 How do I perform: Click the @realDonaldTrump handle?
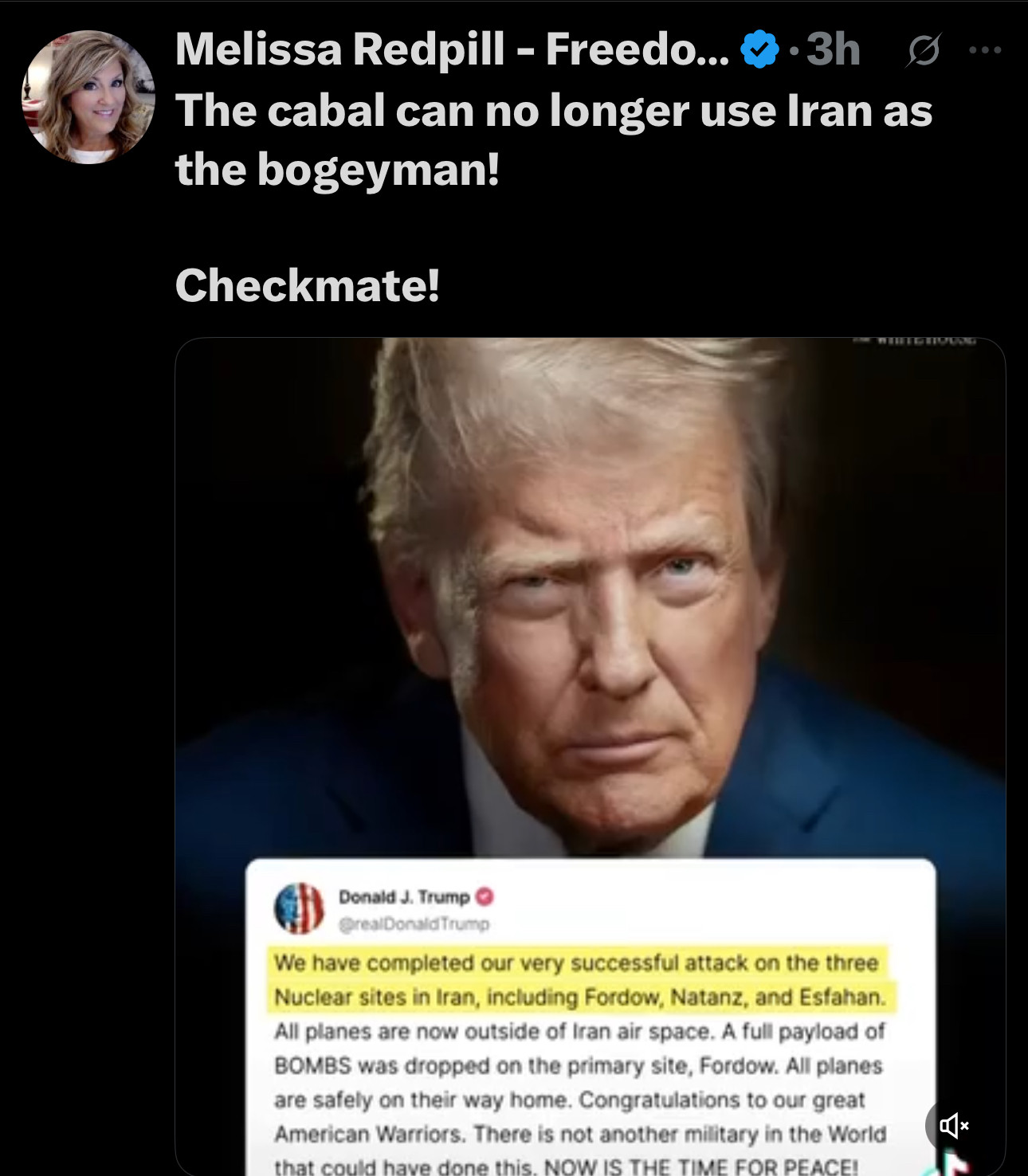414,924
